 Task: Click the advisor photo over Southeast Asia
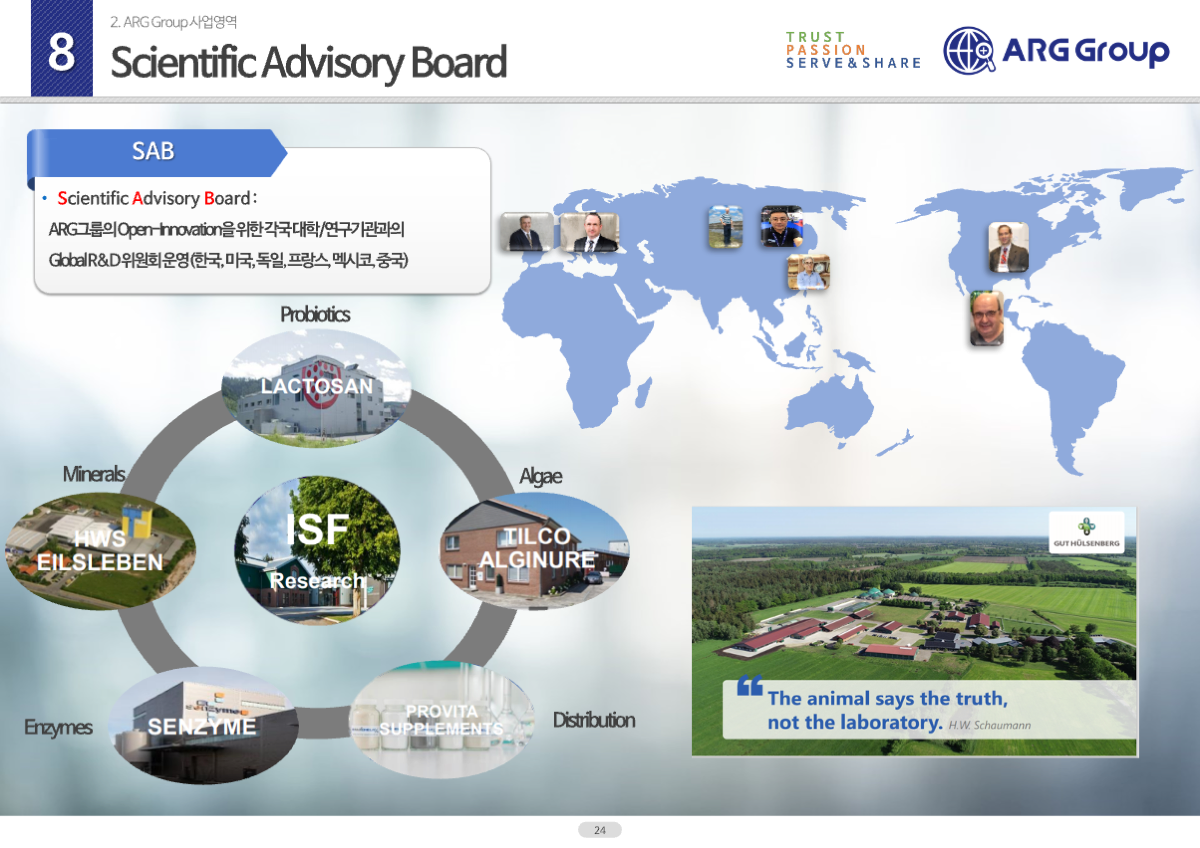click(x=807, y=272)
